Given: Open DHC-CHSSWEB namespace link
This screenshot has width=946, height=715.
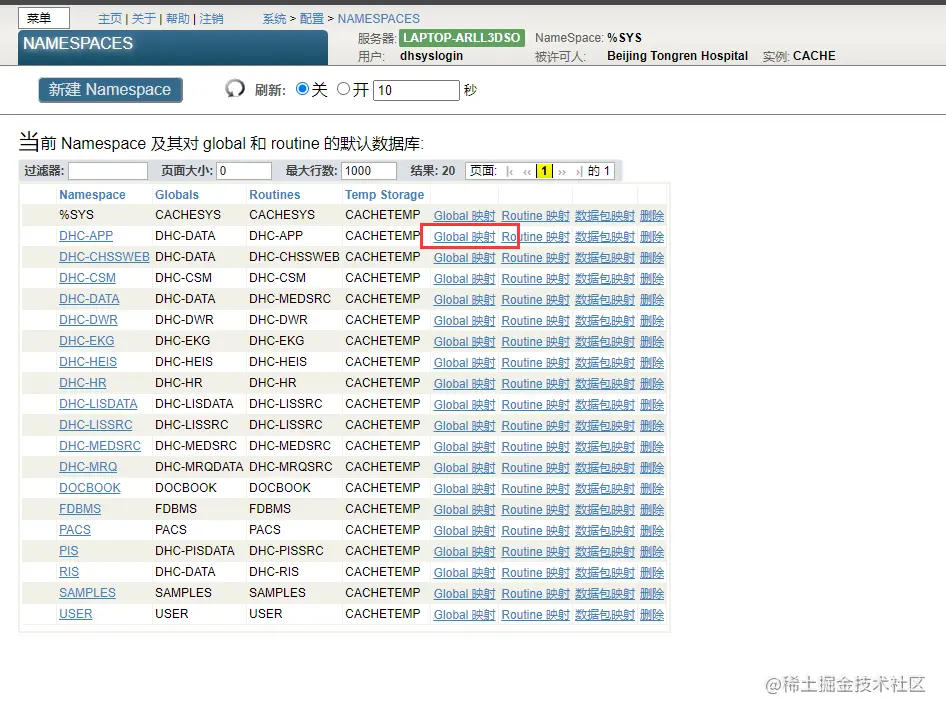Looking at the screenshot, I should tap(104, 257).
